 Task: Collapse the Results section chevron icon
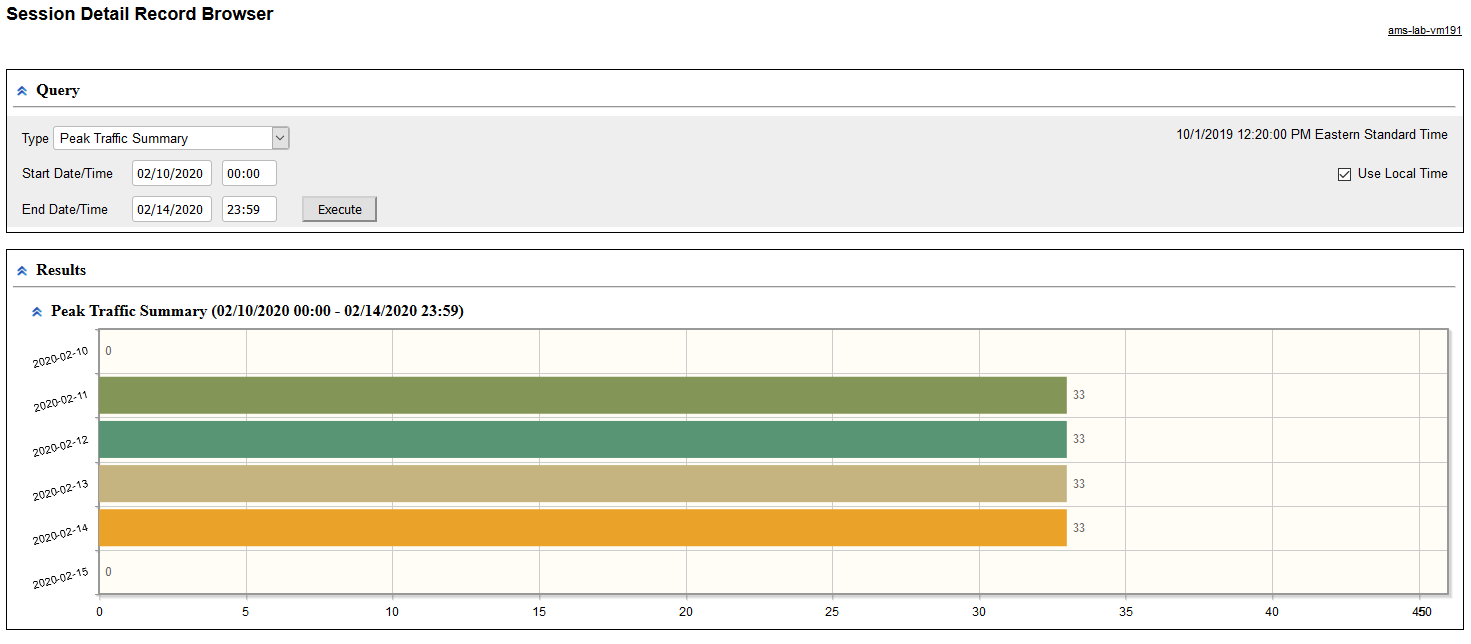tap(22, 271)
